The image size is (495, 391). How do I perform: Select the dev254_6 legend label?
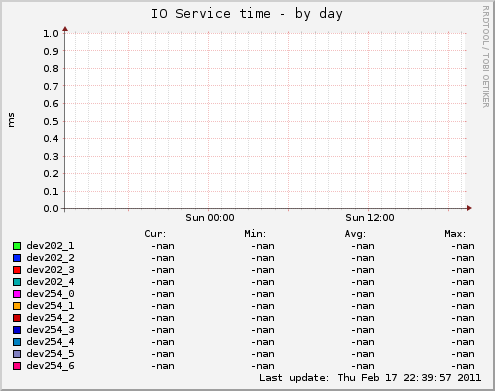click(50, 366)
